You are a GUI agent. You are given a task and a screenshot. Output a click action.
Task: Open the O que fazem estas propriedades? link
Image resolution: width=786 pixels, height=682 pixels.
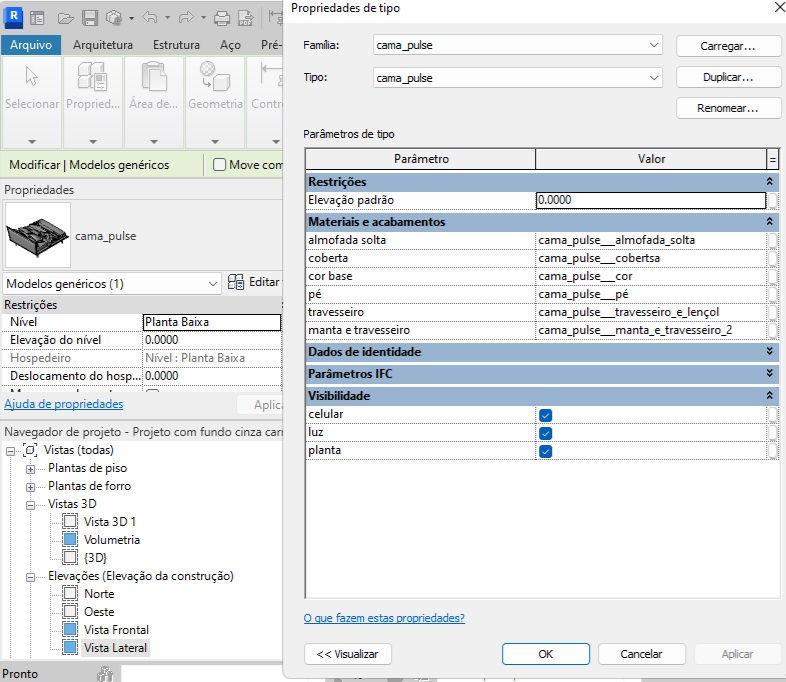coord(384,618)
